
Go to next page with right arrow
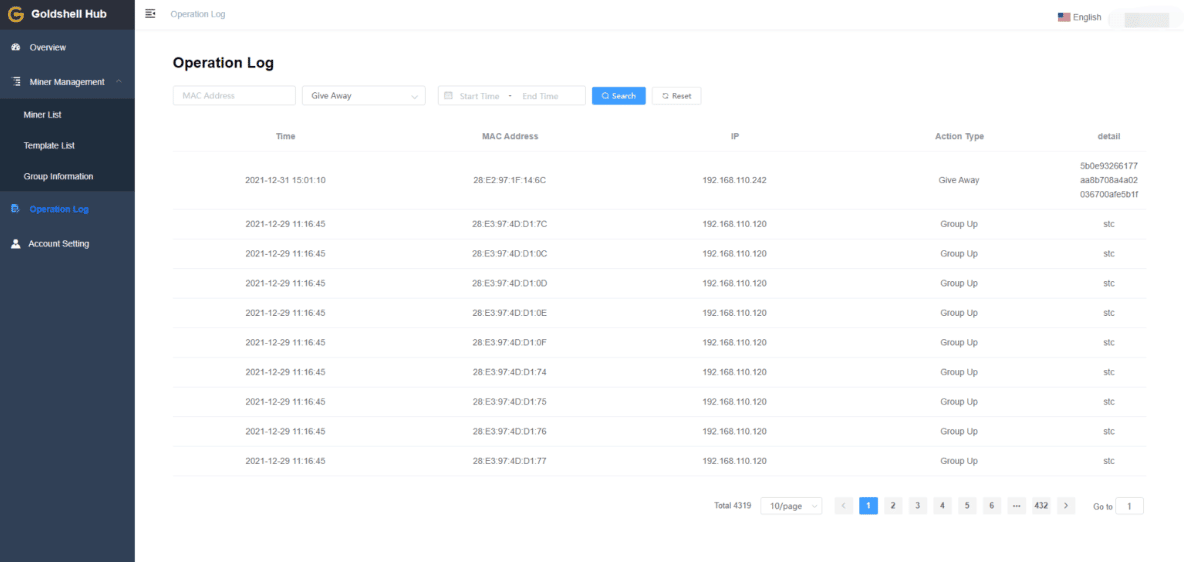click(1066, 506)
